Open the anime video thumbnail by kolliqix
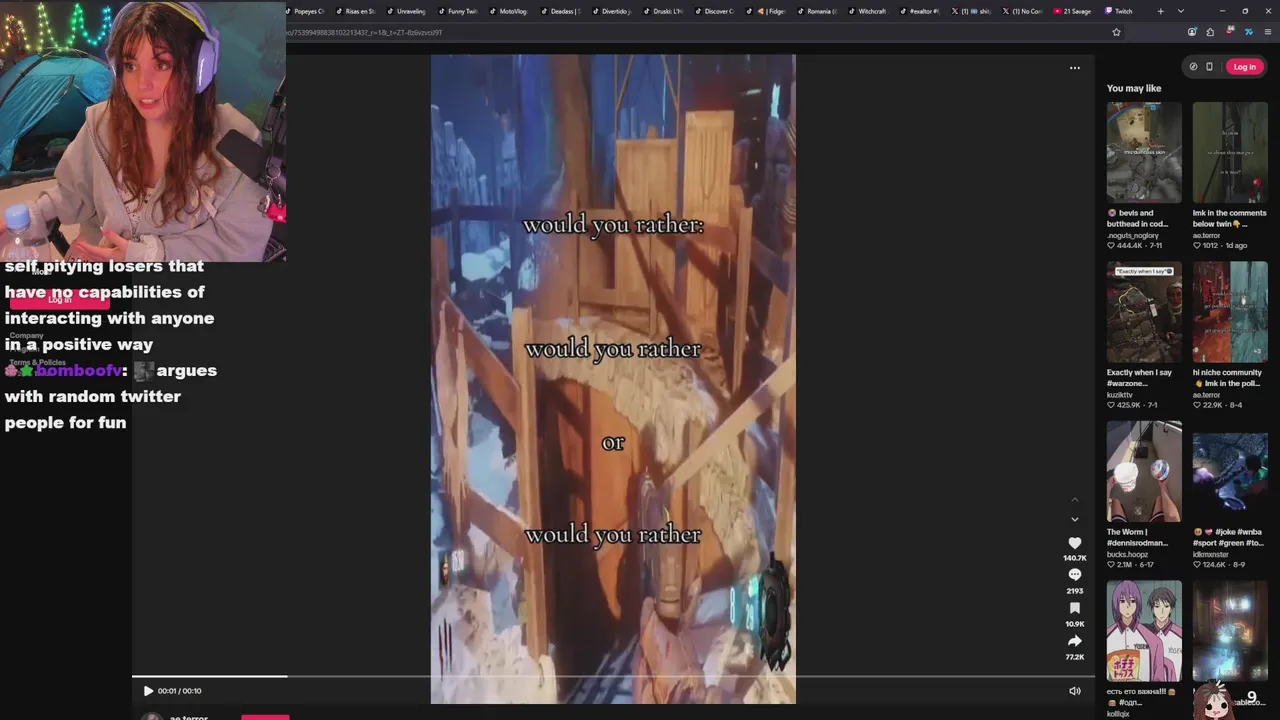Image resolution: width=1280 pixels, height=720 pixels. click(x=1144, y=631)
